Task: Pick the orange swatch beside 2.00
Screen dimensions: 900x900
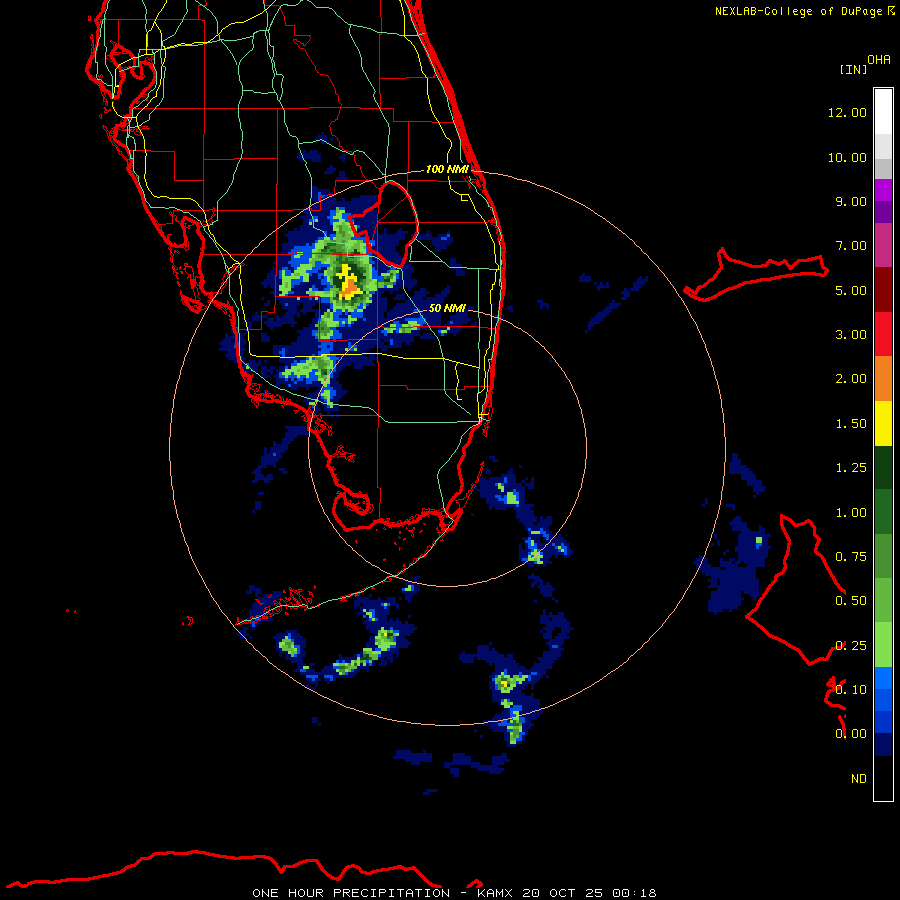Action: click(x=883, y=379)
